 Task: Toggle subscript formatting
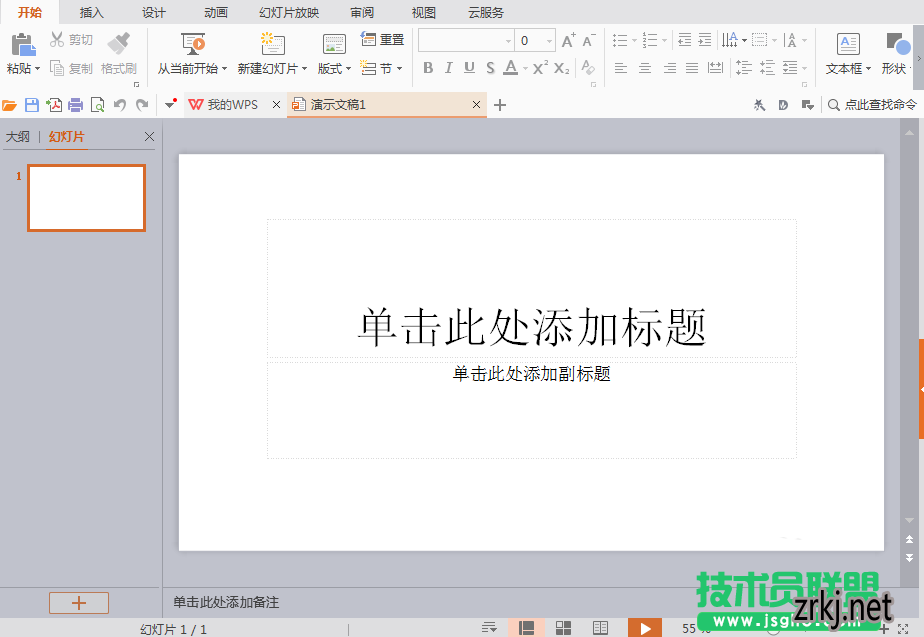tap(562, 68)
